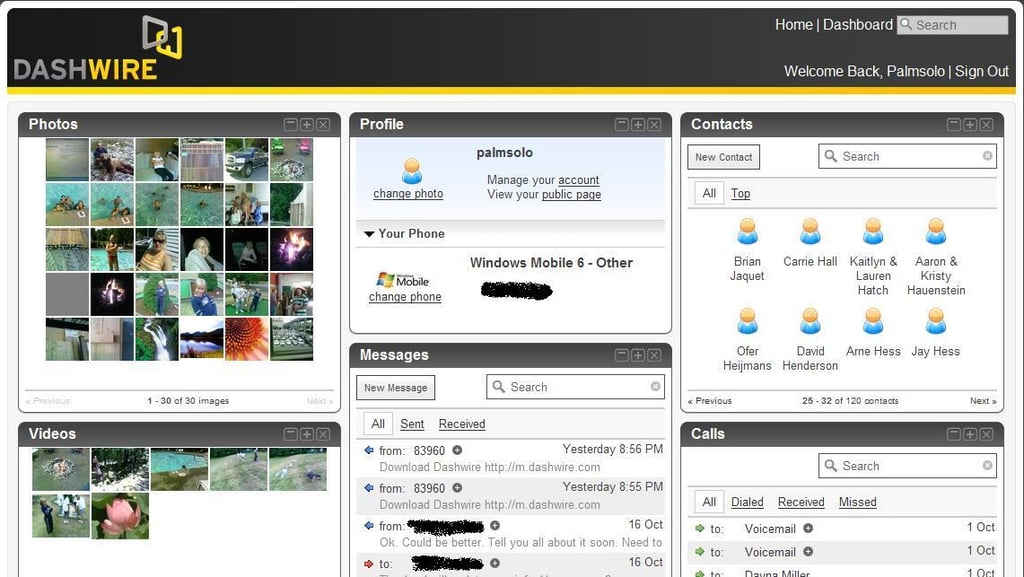Click "1 - 30 of 30 images" text

(188, 401)
